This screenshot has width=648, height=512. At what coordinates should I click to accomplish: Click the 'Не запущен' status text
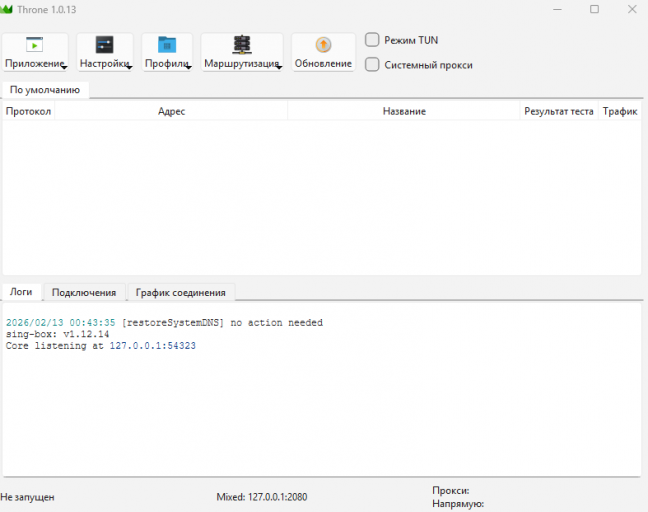[27, 497]
